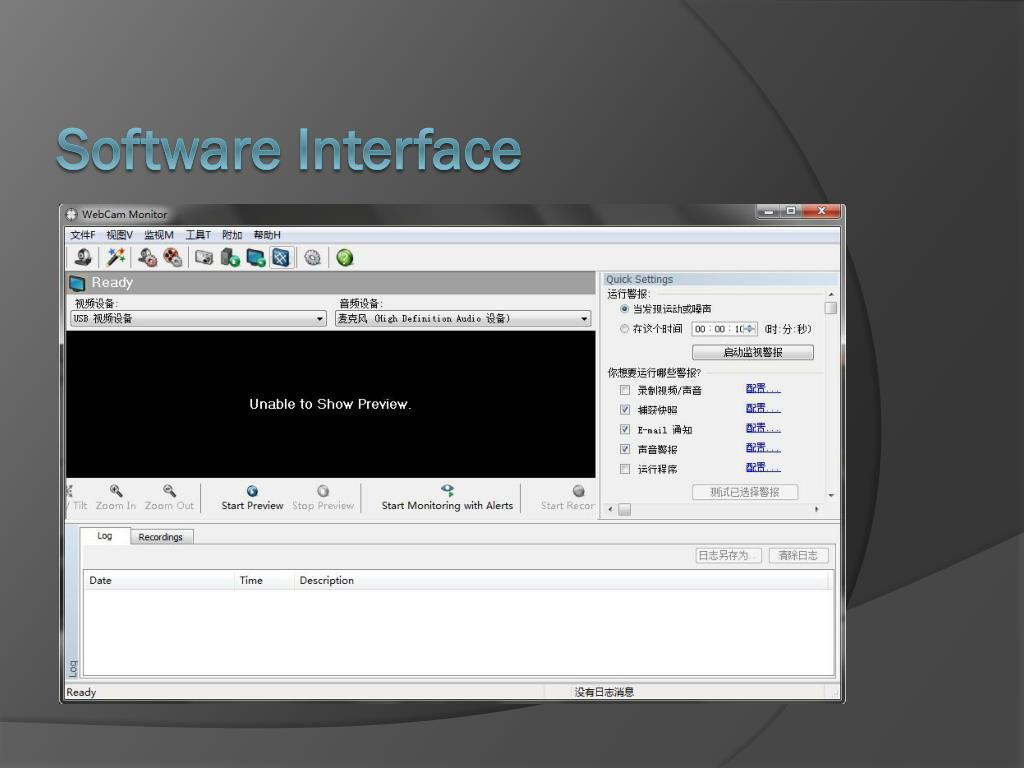1024x768 pixels.
Task: Open the magic wand wizard tool
Action: click(116, 258)
